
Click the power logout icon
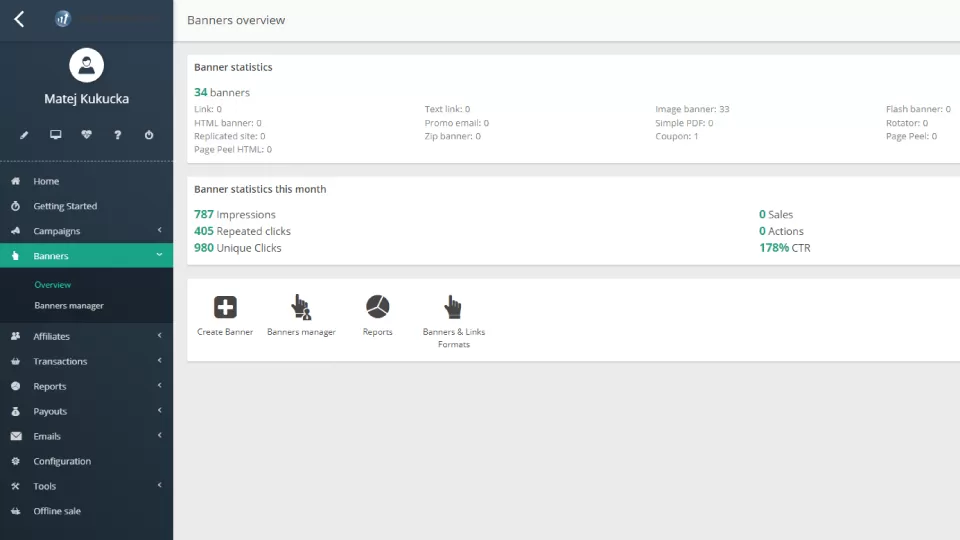coord(149,135)
